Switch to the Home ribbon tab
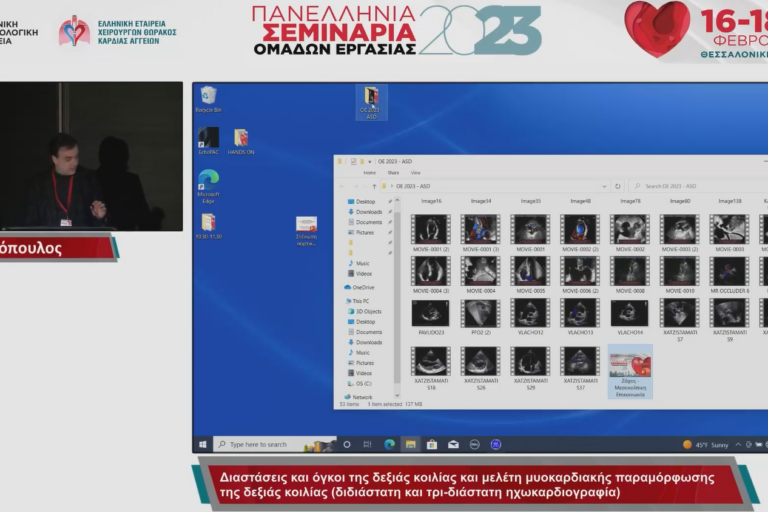Image resolution: width=768 pixels, height=512 pixels. coord(369,173)
